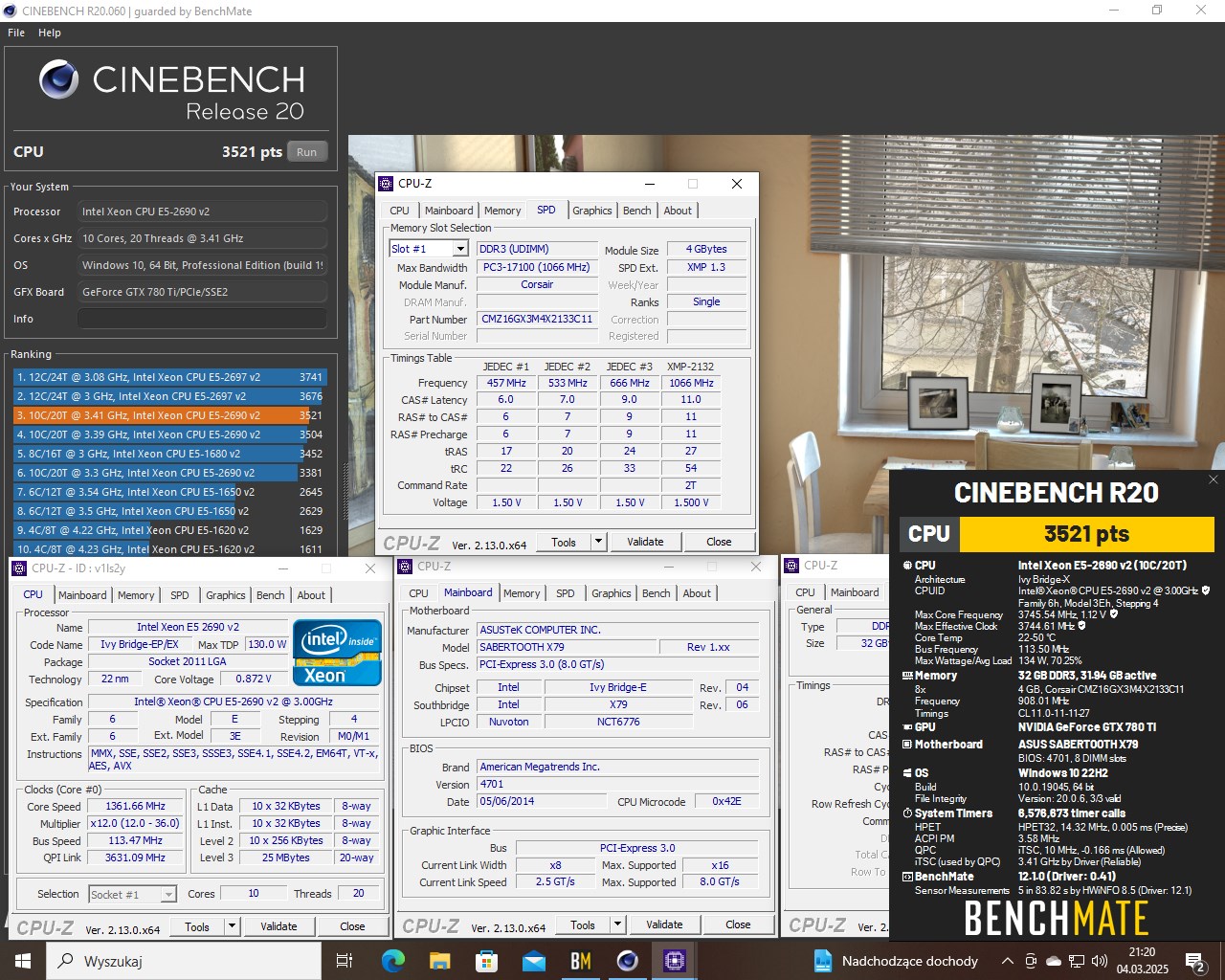Click GPU icon in BenchMate panel
This screenshot has height=980, width=1225.
pos(907,727)
